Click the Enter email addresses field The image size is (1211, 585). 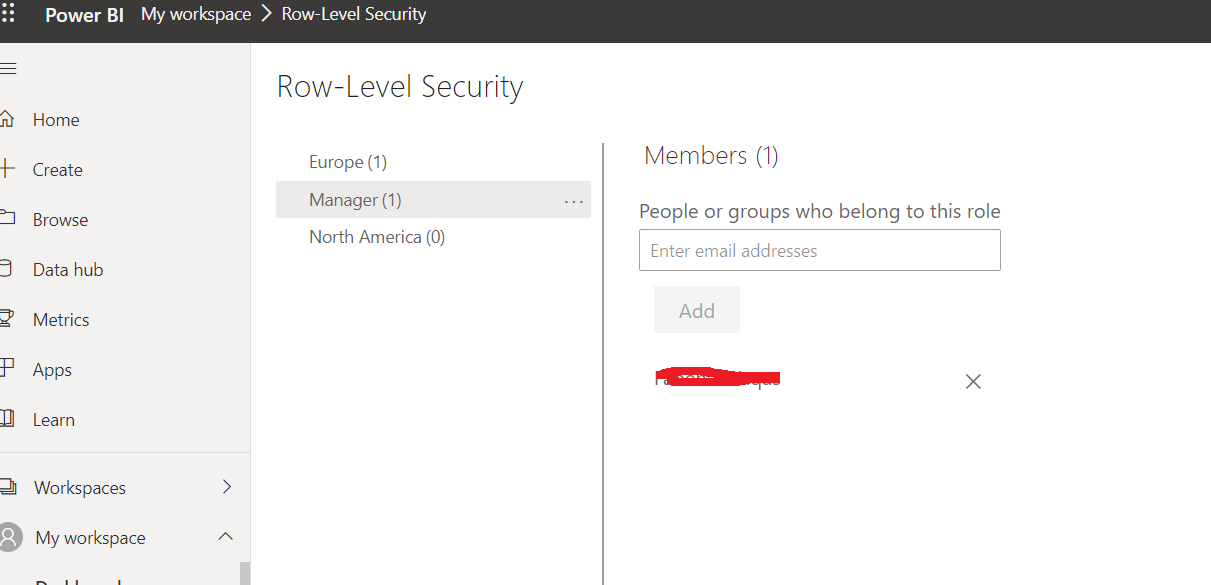pyautogui.click(x=820, y=250)
